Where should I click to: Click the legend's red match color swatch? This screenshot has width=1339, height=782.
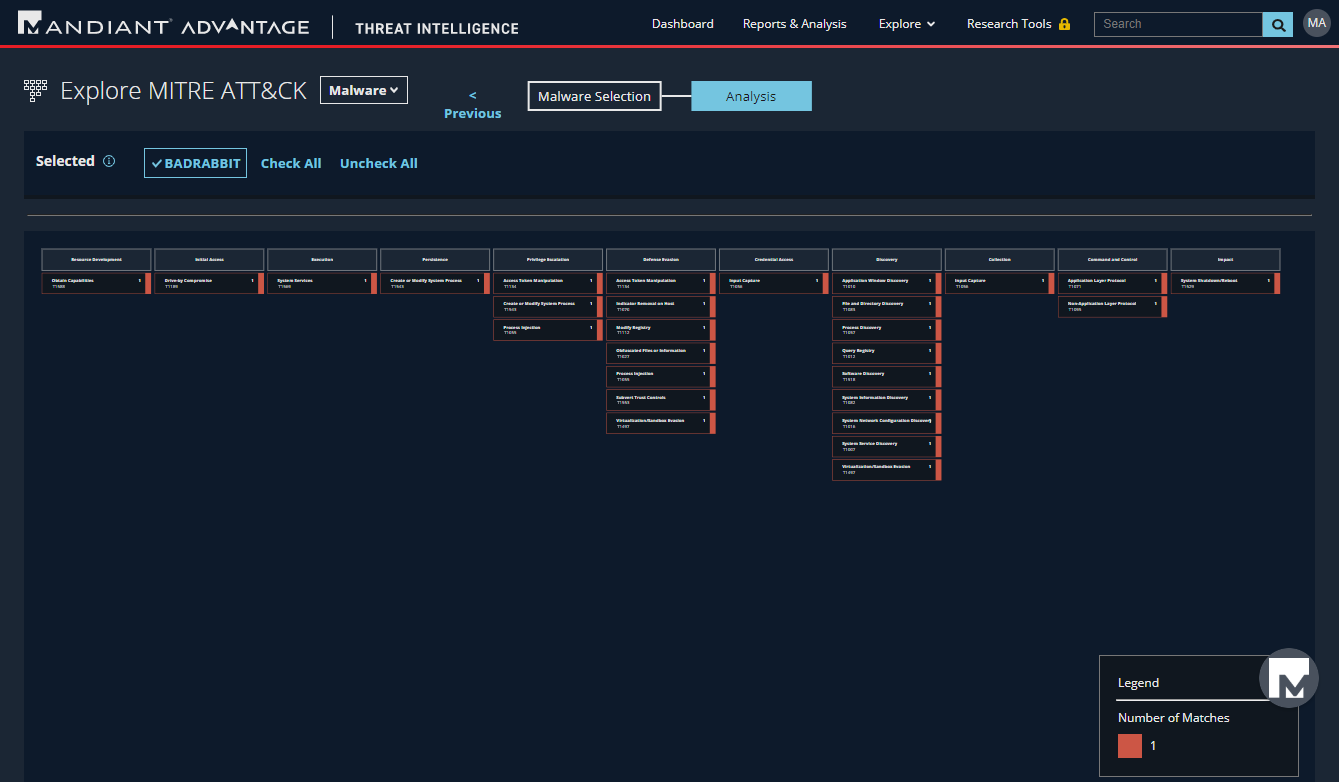tap(1130, 746)
